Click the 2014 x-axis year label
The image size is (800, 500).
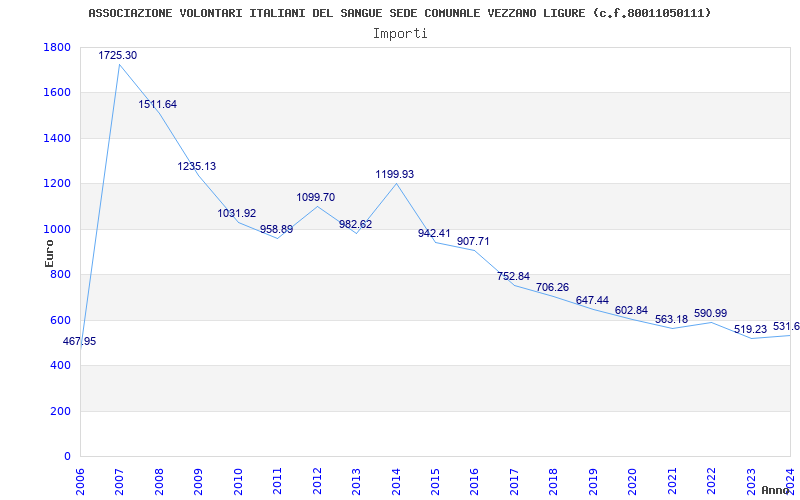395,481
